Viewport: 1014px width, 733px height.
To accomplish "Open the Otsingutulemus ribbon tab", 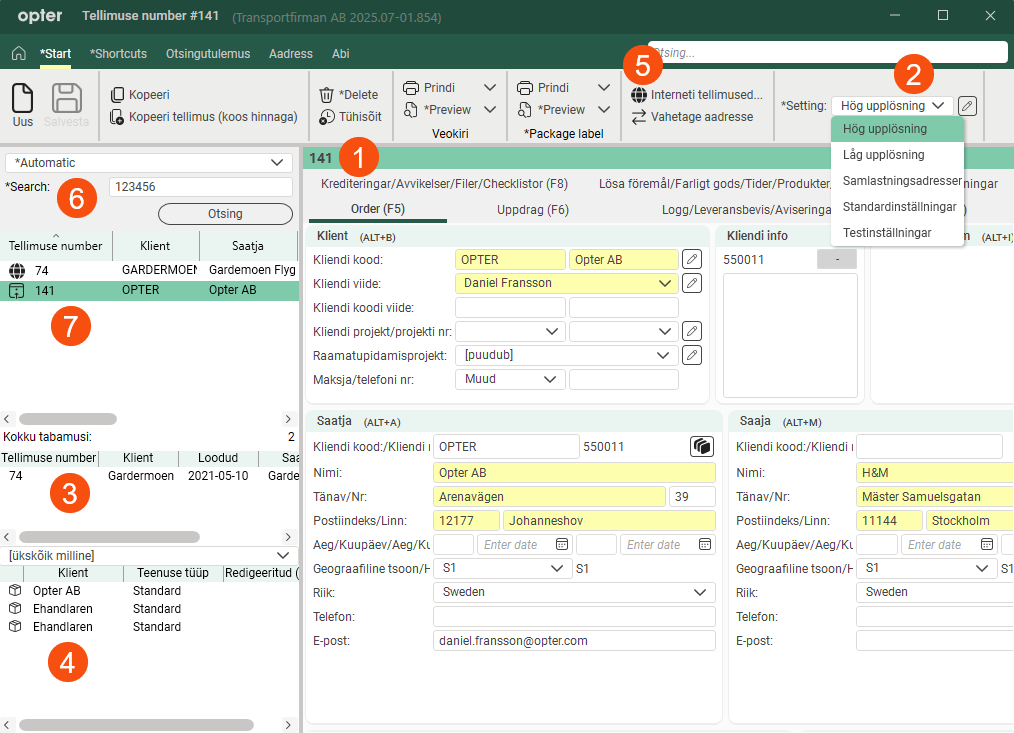I will point(207,54).
